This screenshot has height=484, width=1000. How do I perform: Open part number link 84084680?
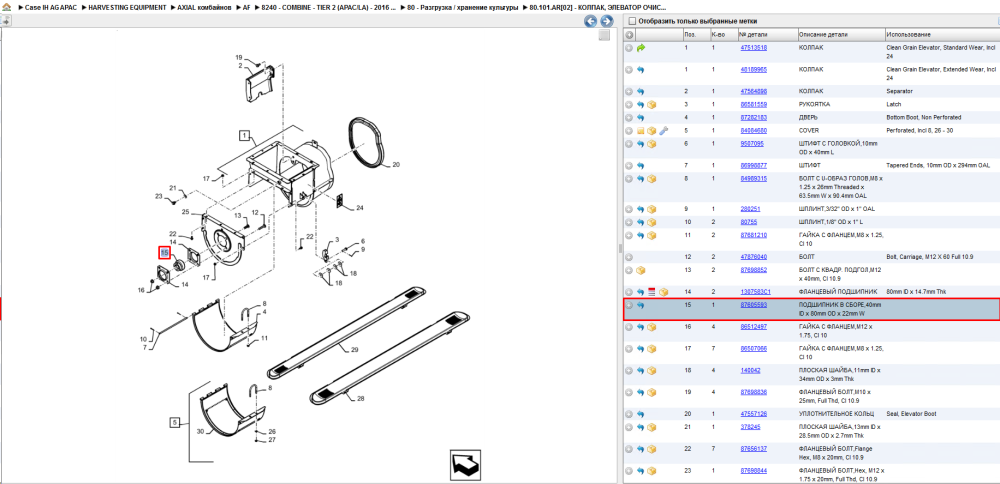(x=753, y=131)
